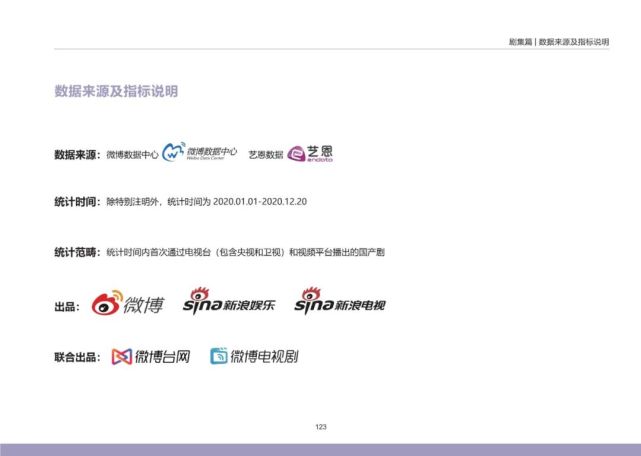641x456 pixels.
Task: Click the header text 剧集篇 | 数据来源及指标说明
Action: pyautogui.click(x=559, y=42)
